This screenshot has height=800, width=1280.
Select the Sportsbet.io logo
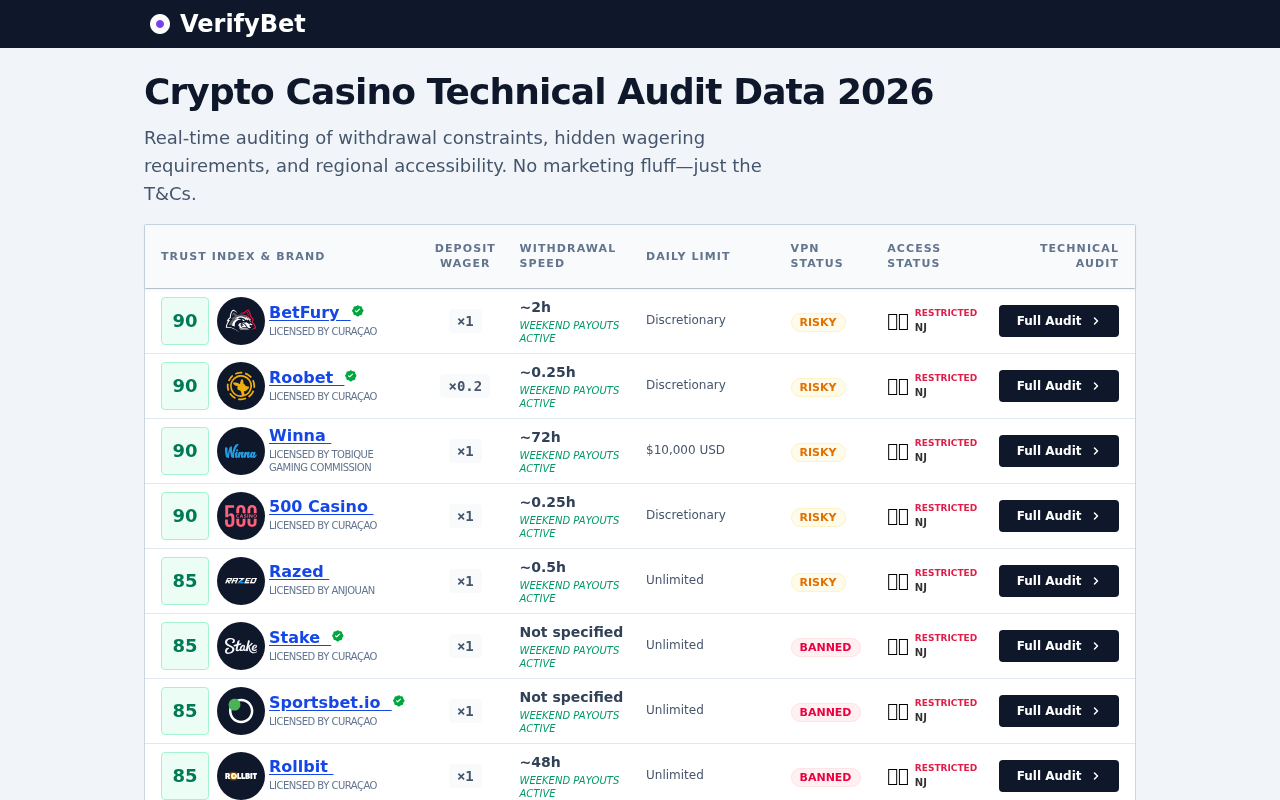click(241, 711)
